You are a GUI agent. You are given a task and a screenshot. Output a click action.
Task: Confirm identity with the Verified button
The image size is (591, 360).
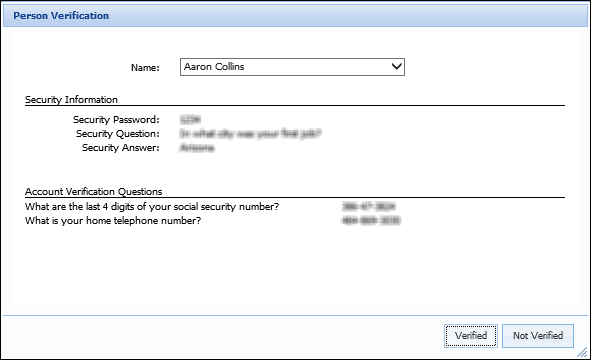471,335
